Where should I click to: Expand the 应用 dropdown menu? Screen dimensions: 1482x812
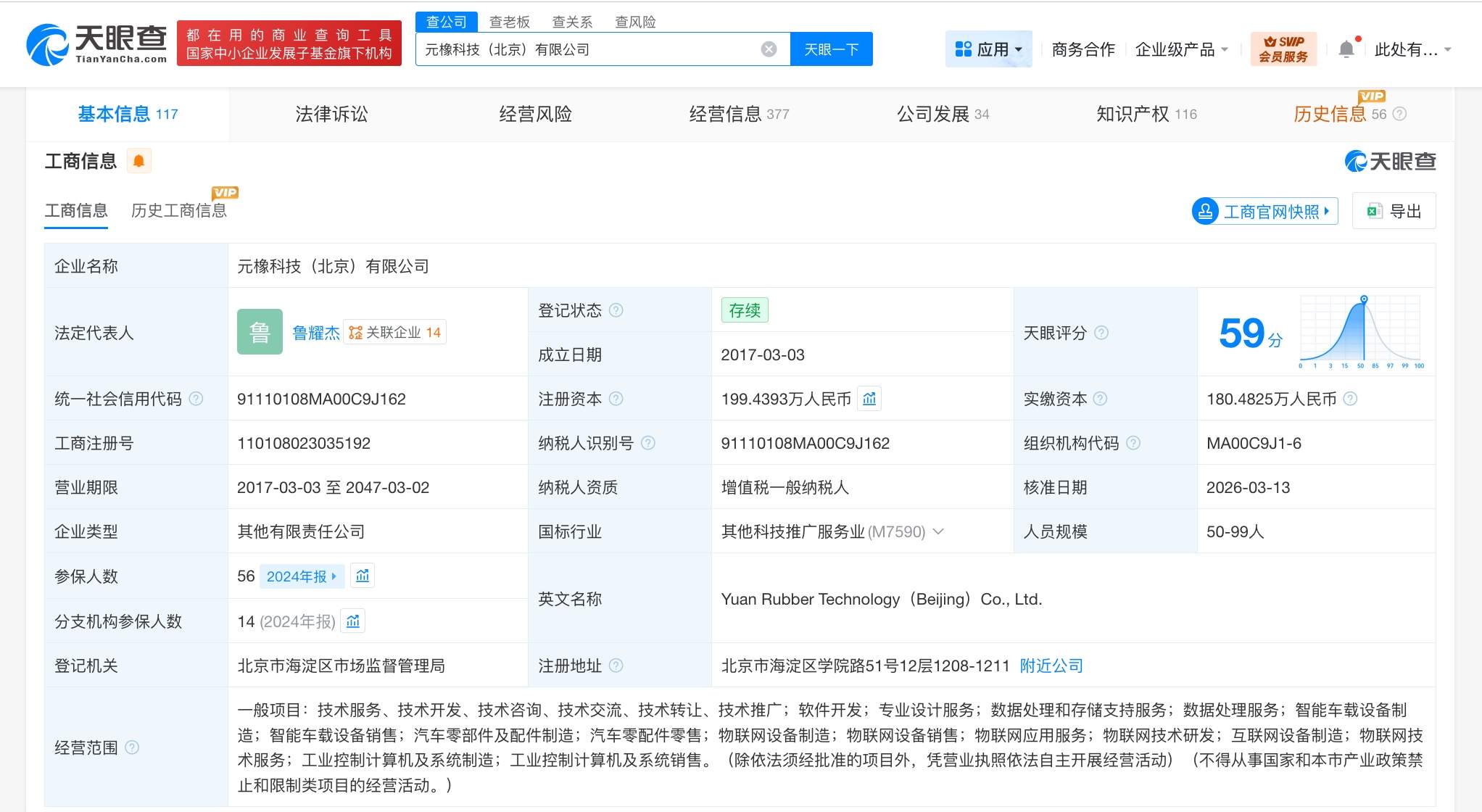[x=989, y=49]
